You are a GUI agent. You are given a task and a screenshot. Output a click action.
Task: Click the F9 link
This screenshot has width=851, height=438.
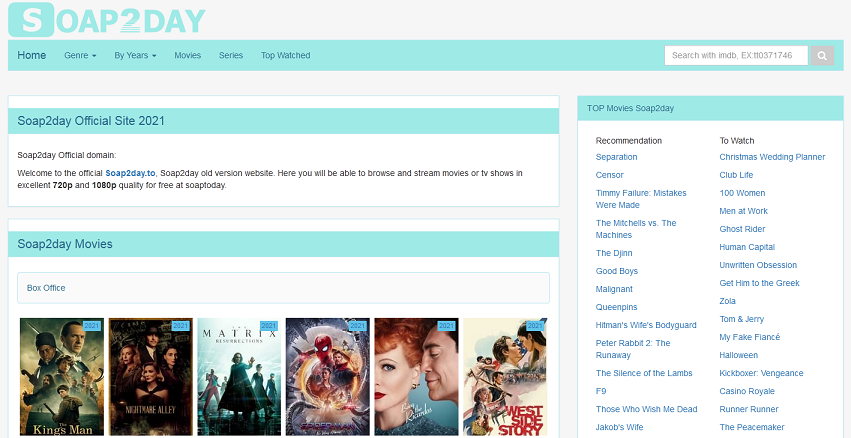pos(601,391)
